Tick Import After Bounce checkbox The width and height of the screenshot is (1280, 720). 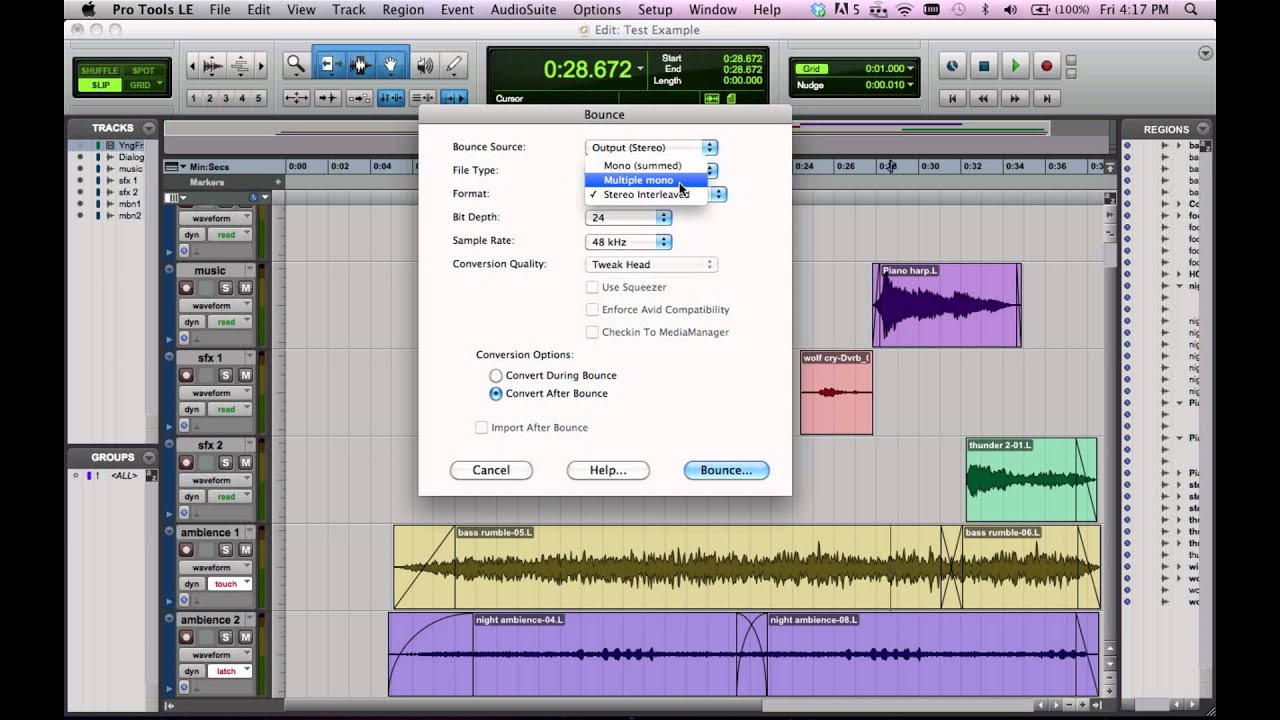coord(481,427)
